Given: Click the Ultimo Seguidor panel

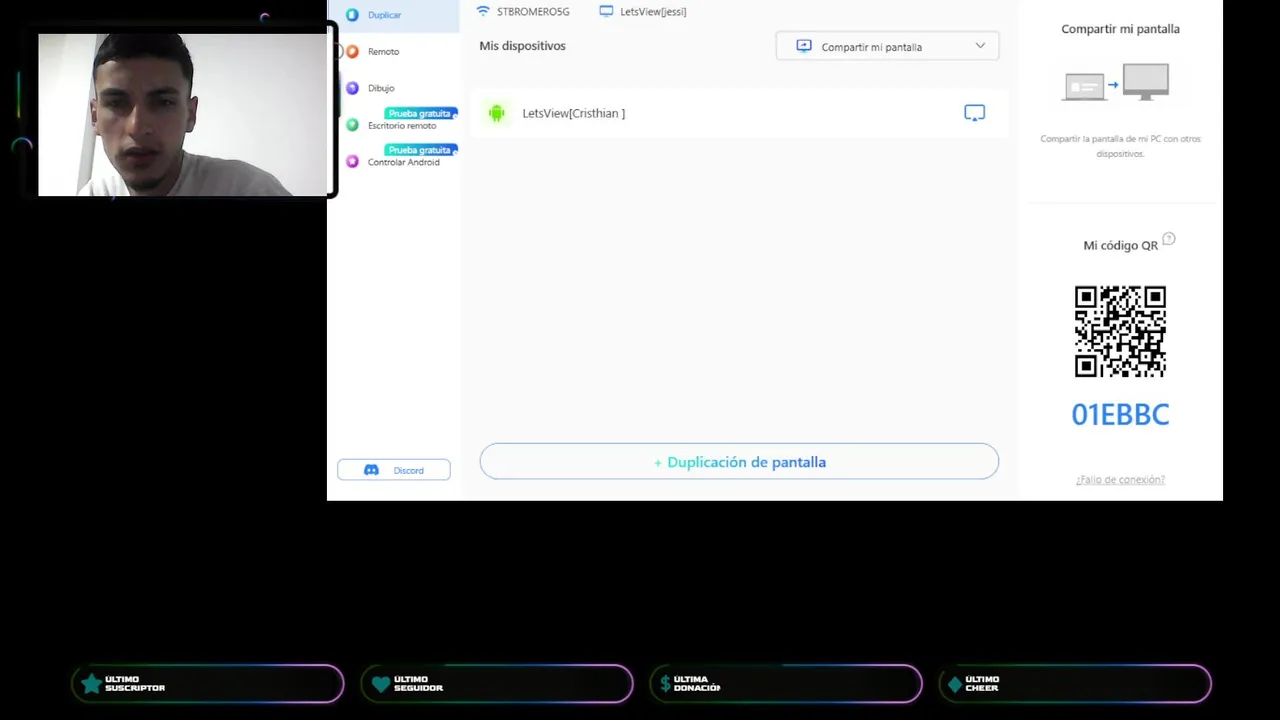Looking at the screenshot, I should tap(497, 684).
